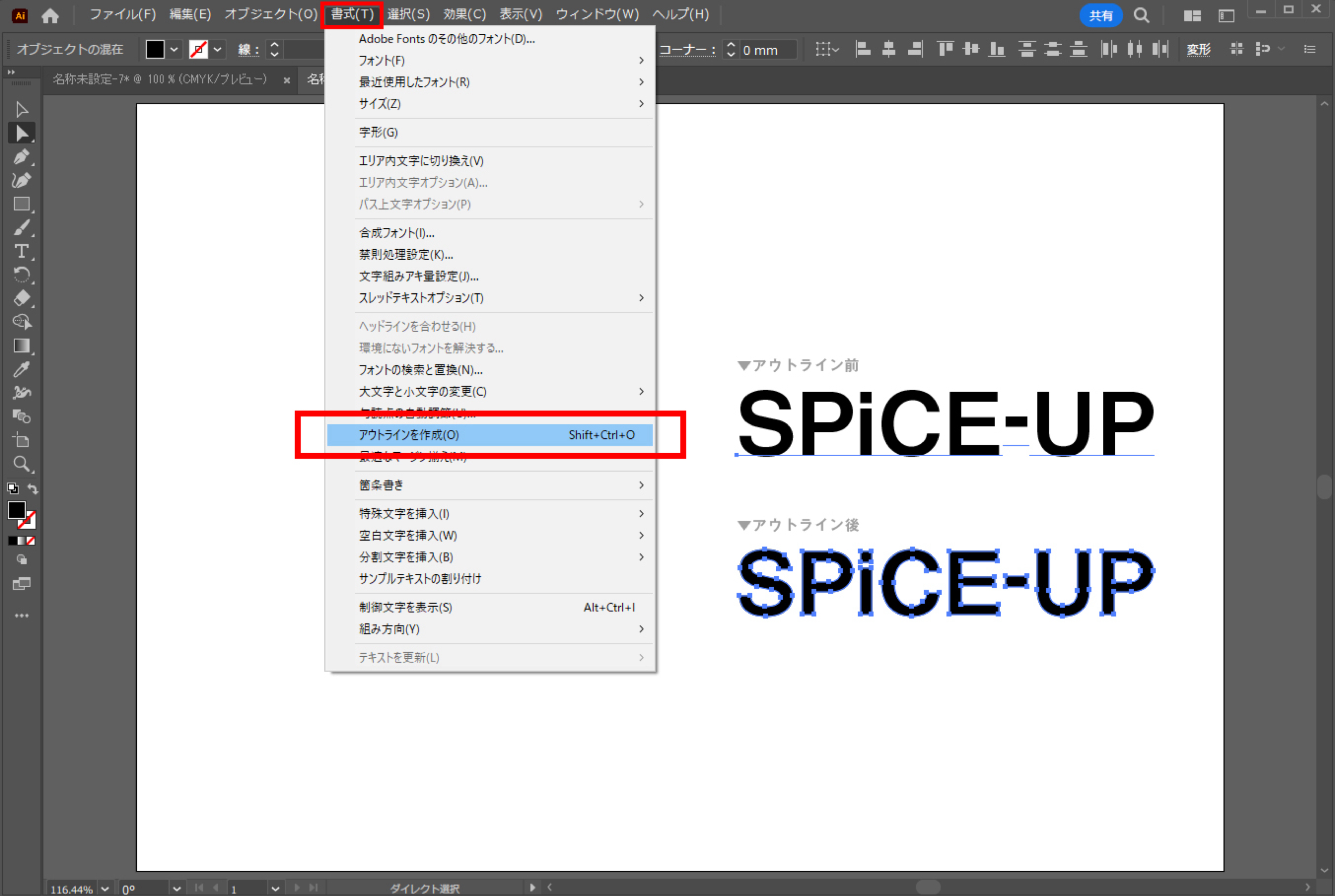
Task: Click stroke none swatch in control bar
Action: point(198,50)
